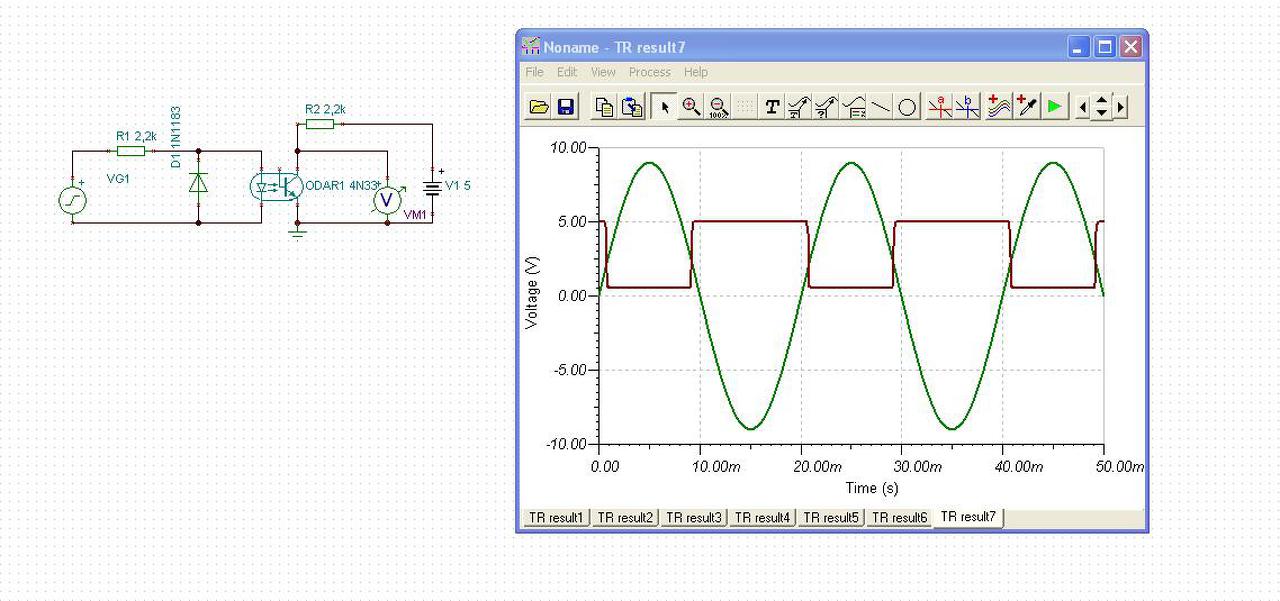This screenshot has height=601, width=1280.
Task: Click the green play arrow icon
Action: click(1054, 107)
